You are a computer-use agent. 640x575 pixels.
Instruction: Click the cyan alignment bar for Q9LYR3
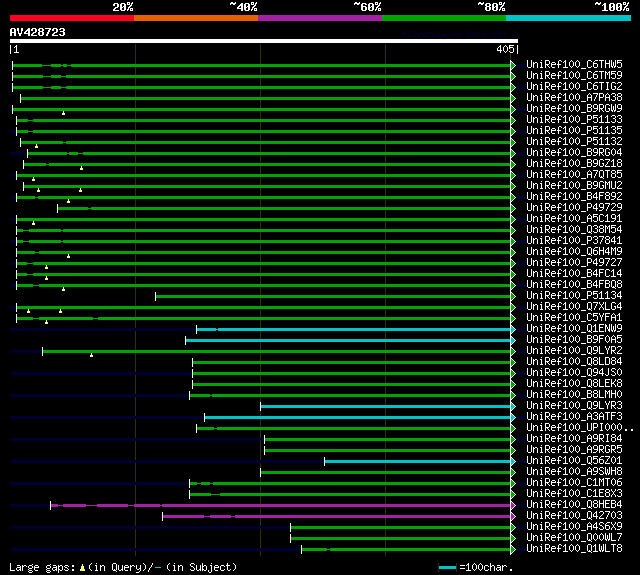[386, 406]
